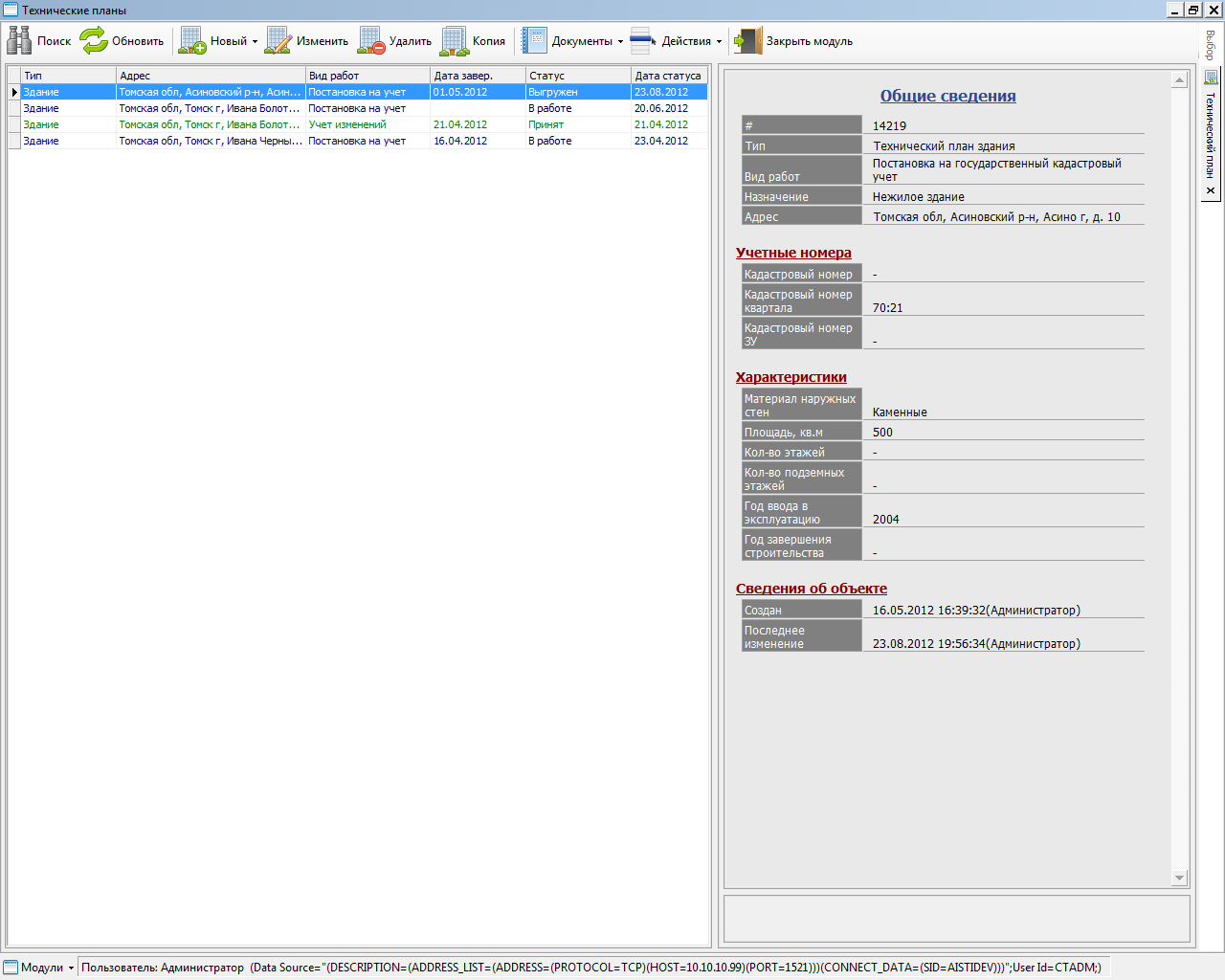Switch to the vertical Выбор tab

(x=1211, y=45)
